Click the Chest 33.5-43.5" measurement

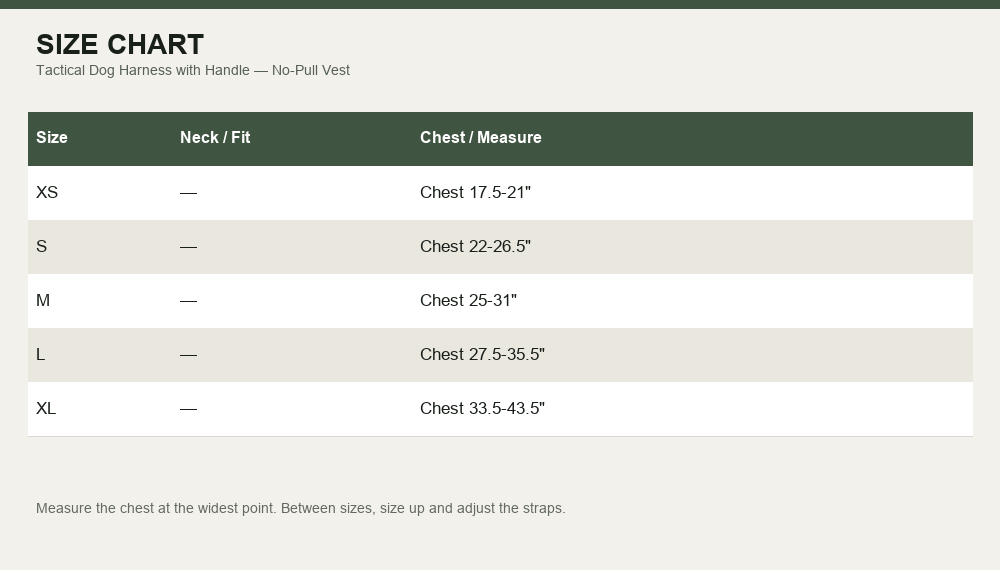(x=482, y=409)
